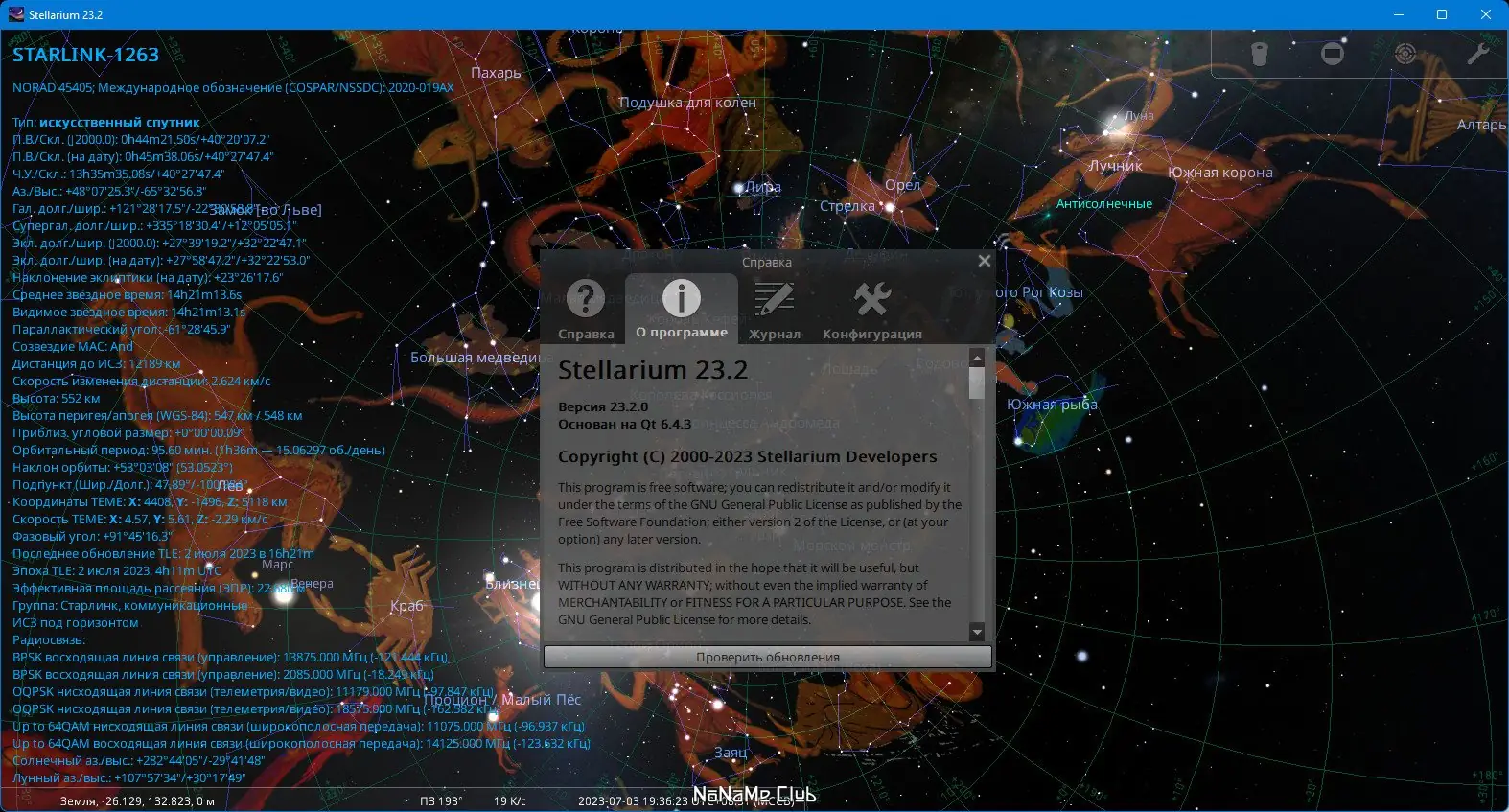This screenshot has height=812, width=1509.
Task: Click the "Лира" constellation label
Action: pyautogui.click(x=764, y=187)
